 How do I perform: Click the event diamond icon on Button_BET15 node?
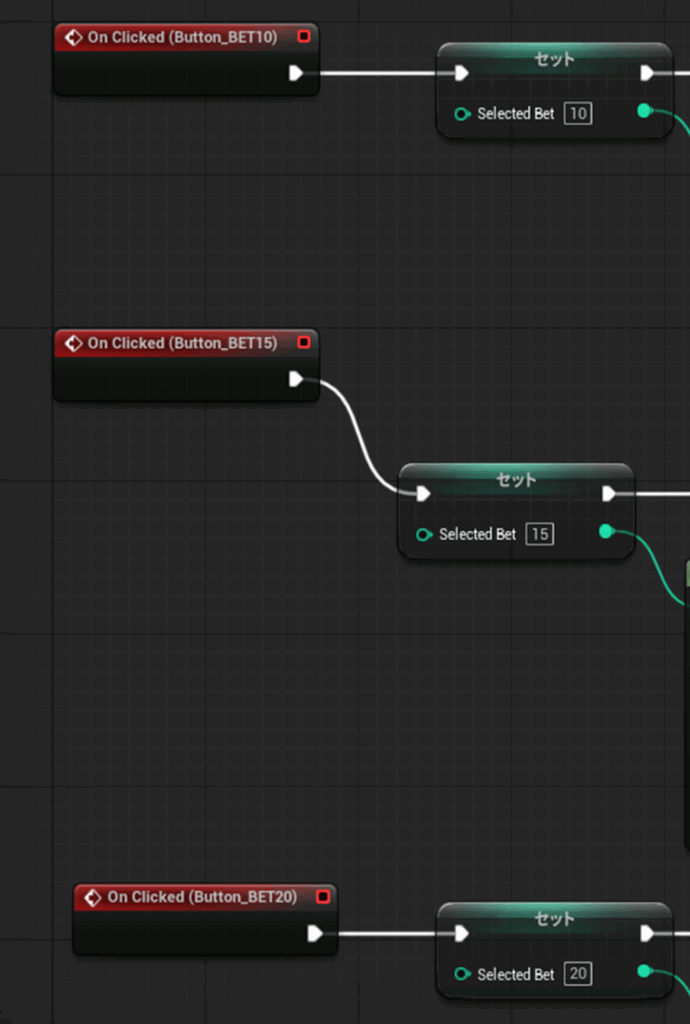[73, 343]
